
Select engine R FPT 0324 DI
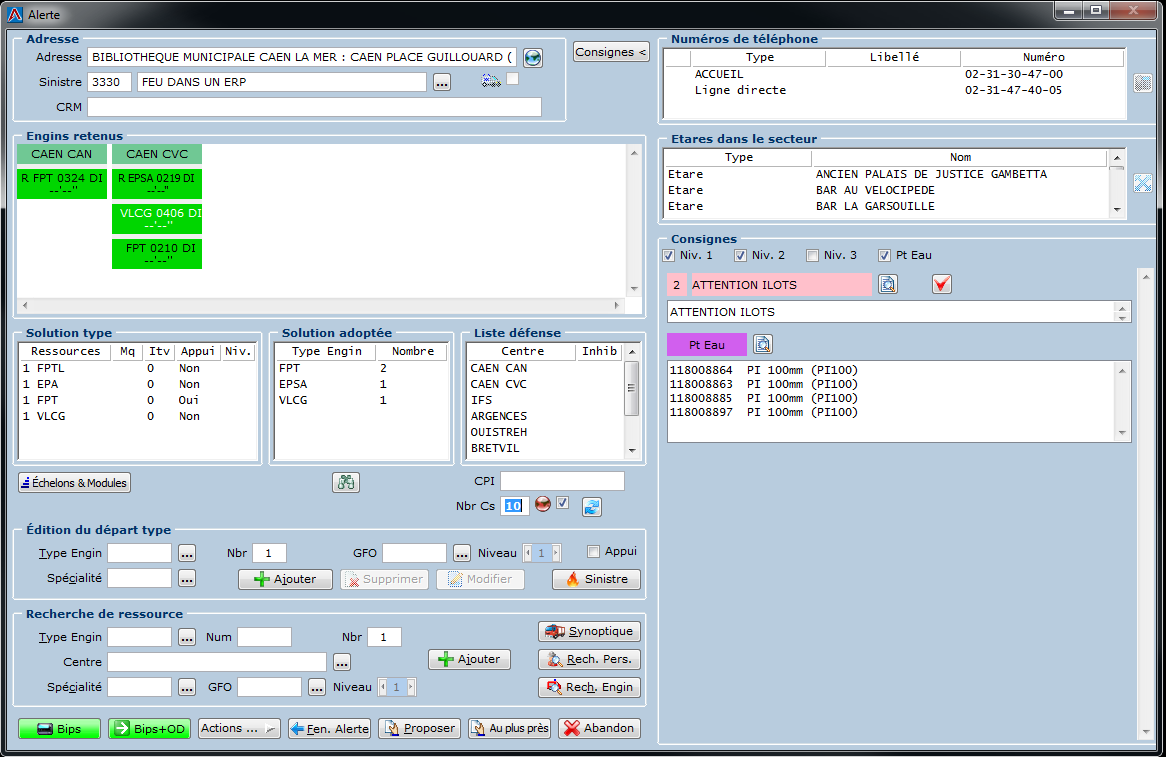coord(62,184)
